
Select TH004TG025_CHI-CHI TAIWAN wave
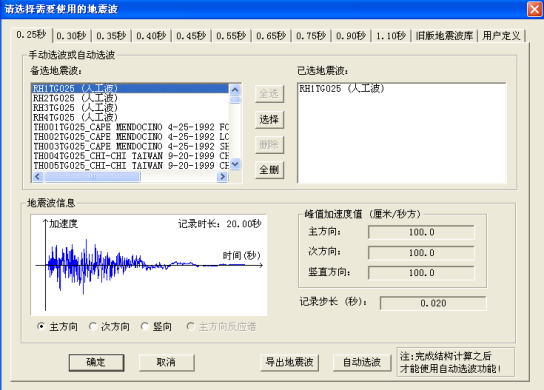click(130, 156)
